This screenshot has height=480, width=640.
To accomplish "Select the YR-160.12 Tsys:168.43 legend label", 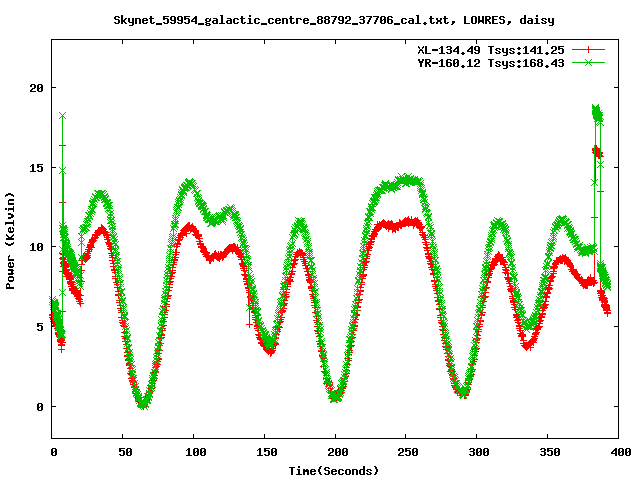I will 491,63.
